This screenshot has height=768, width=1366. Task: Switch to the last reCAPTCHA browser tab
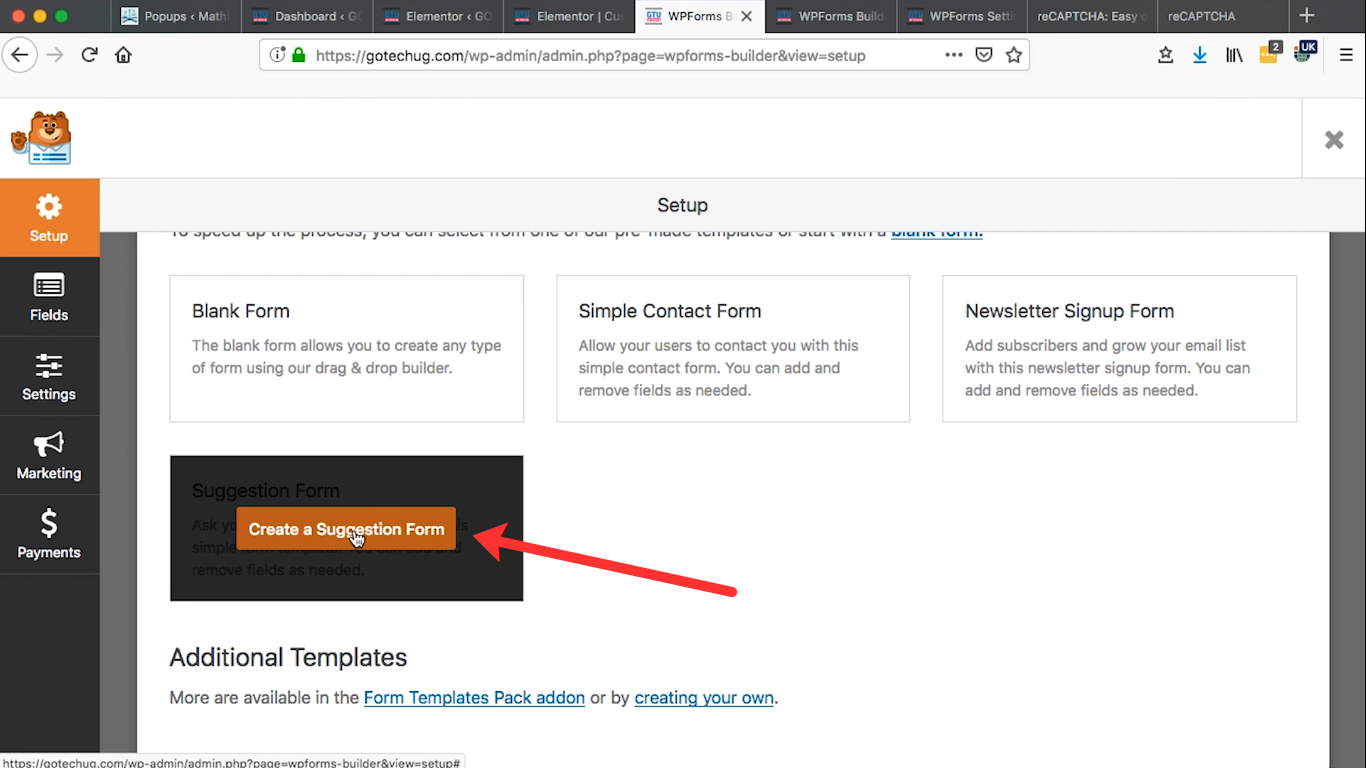[1221, 16]
